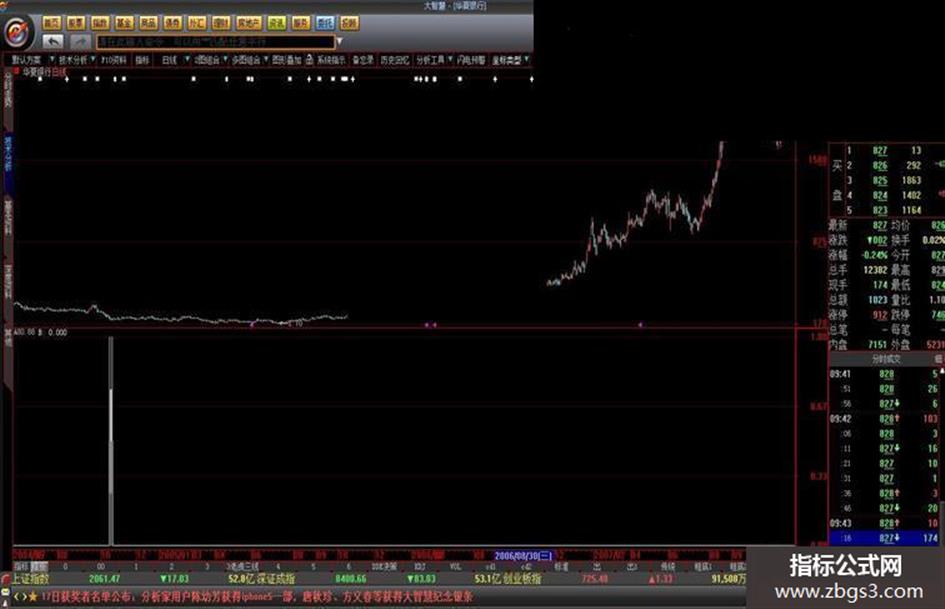Click the 华夏银行 日线 chart title
The height and width of the screenshot is (609, 945).
(x=45, y=71)
